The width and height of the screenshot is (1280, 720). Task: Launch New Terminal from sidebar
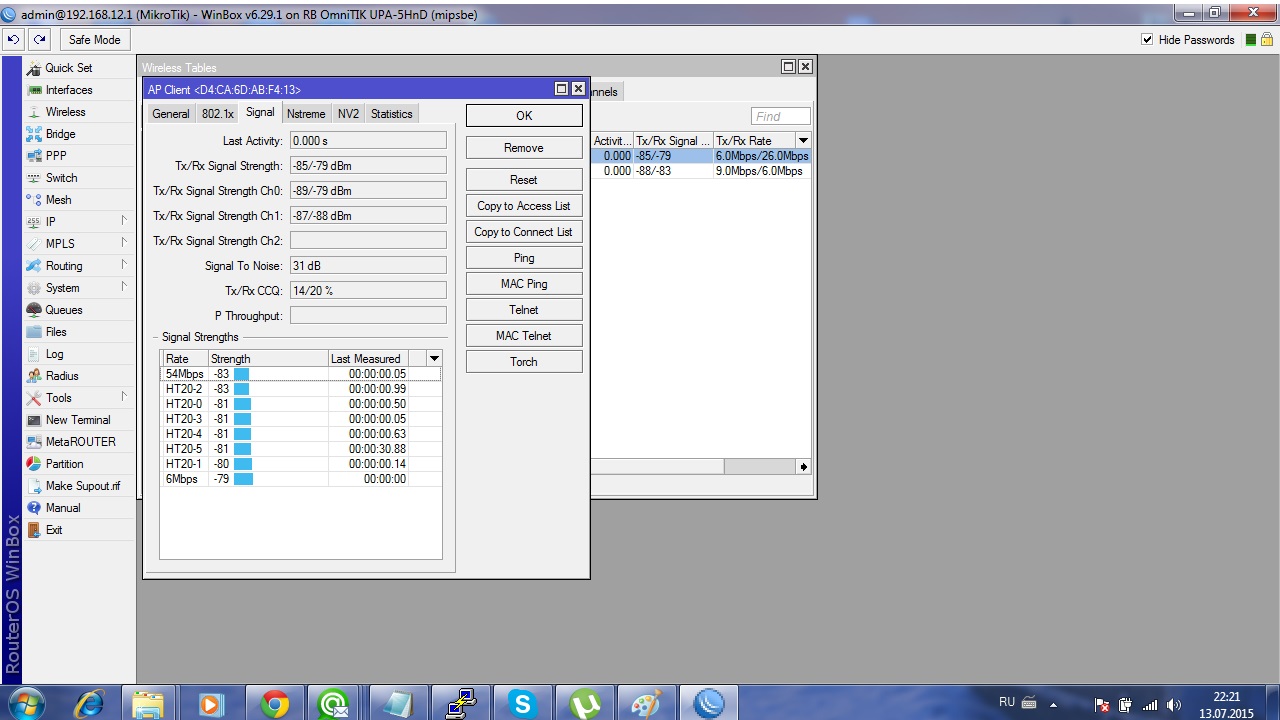tap(78, 420)
